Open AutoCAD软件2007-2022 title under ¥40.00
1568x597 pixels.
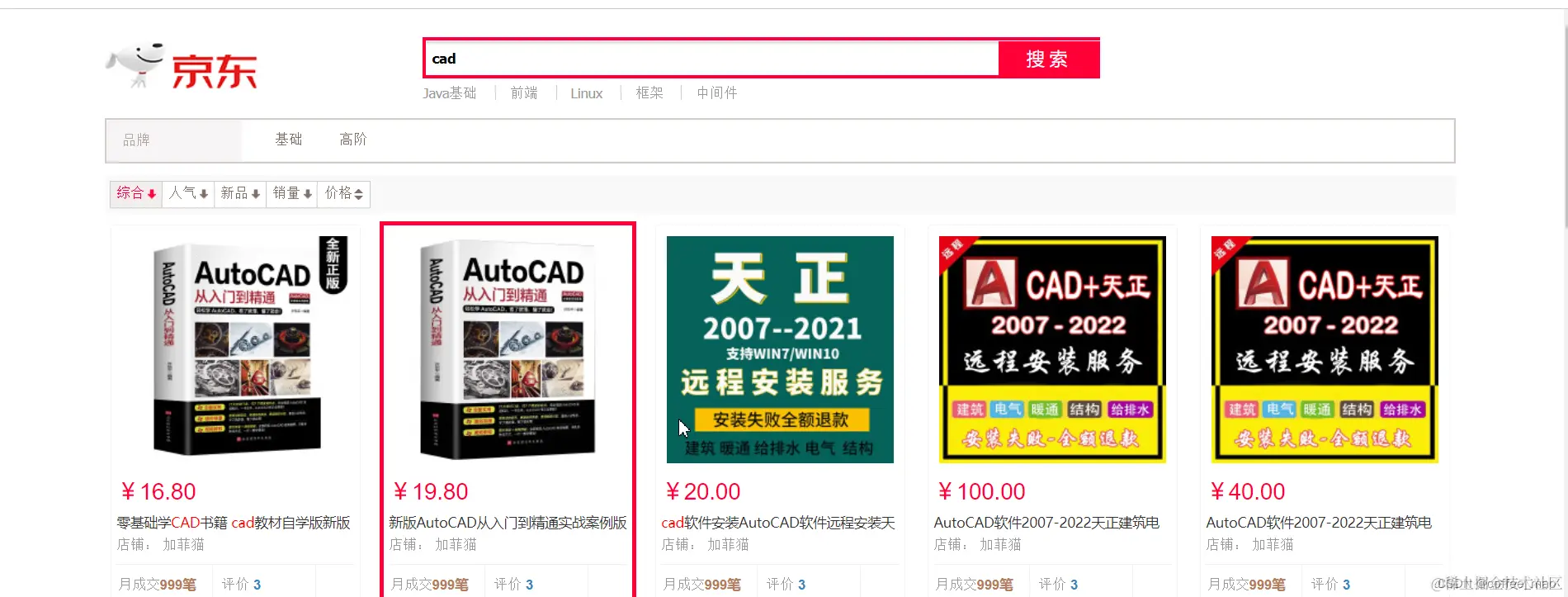pos(1319,523)
